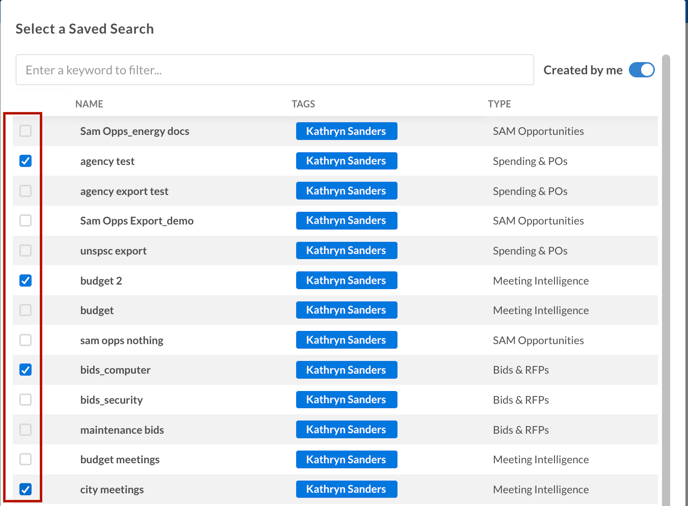
Task: Click the keyword filter input field
Action: pos(275,70)
